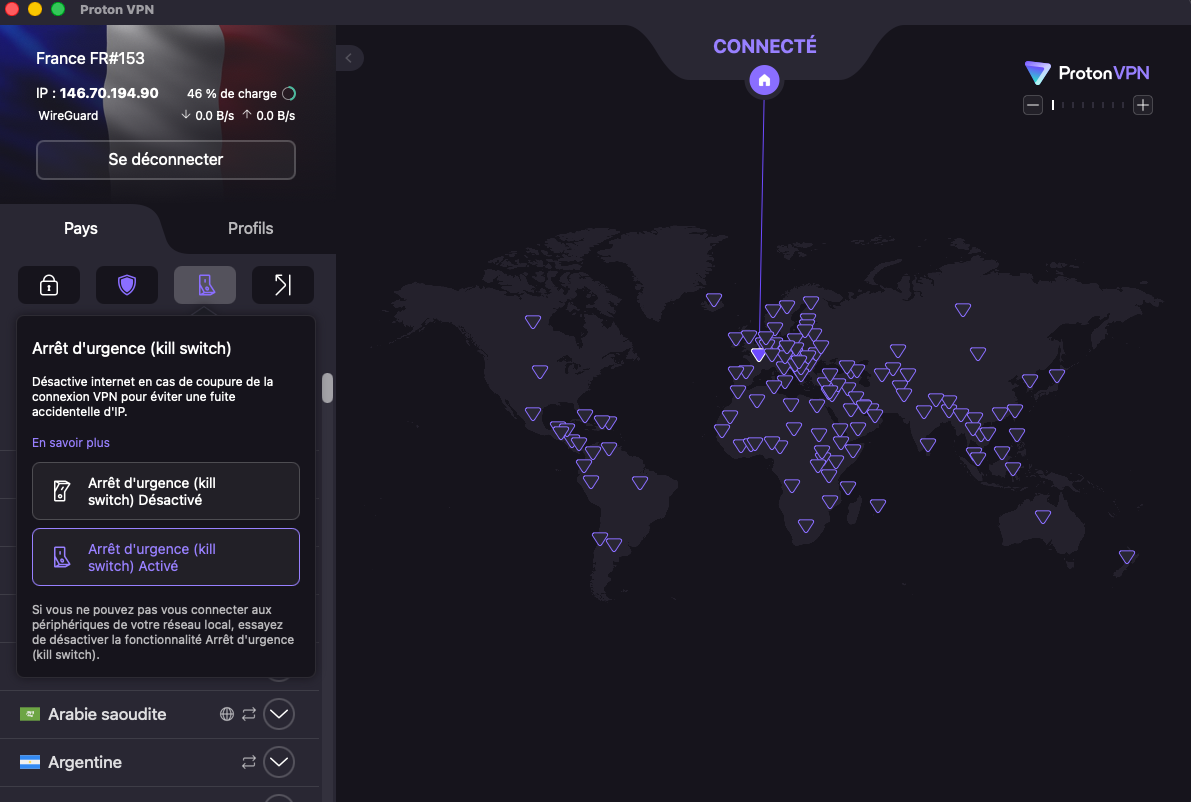
Task: Click the P2P arrows icon for Argentine
Action: [x=249, y=762]
